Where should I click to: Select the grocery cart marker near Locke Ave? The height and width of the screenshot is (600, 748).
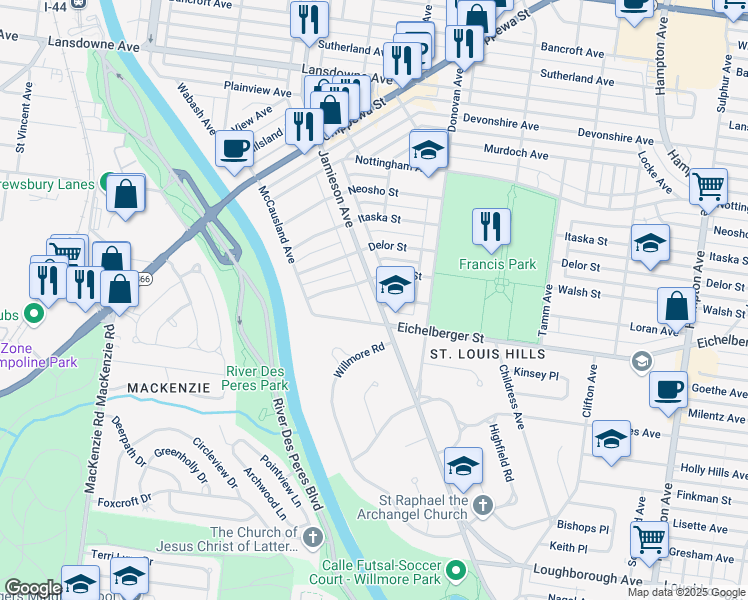(708, 188)
